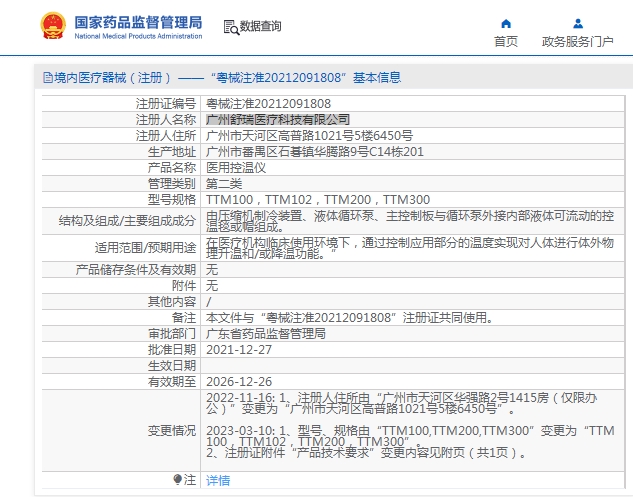Image resolution: width=633 pixels, height=497 pixels.
Task: Click the 管理类别 label
Action: coord(172,184)
